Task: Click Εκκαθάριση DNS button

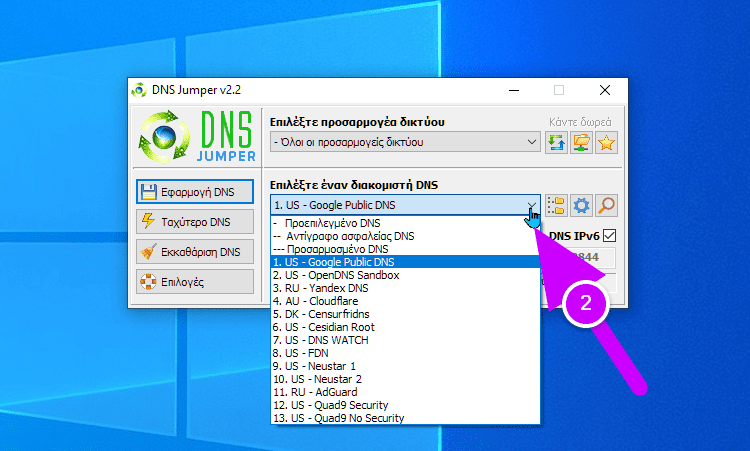Action: (x=195, y=252)
